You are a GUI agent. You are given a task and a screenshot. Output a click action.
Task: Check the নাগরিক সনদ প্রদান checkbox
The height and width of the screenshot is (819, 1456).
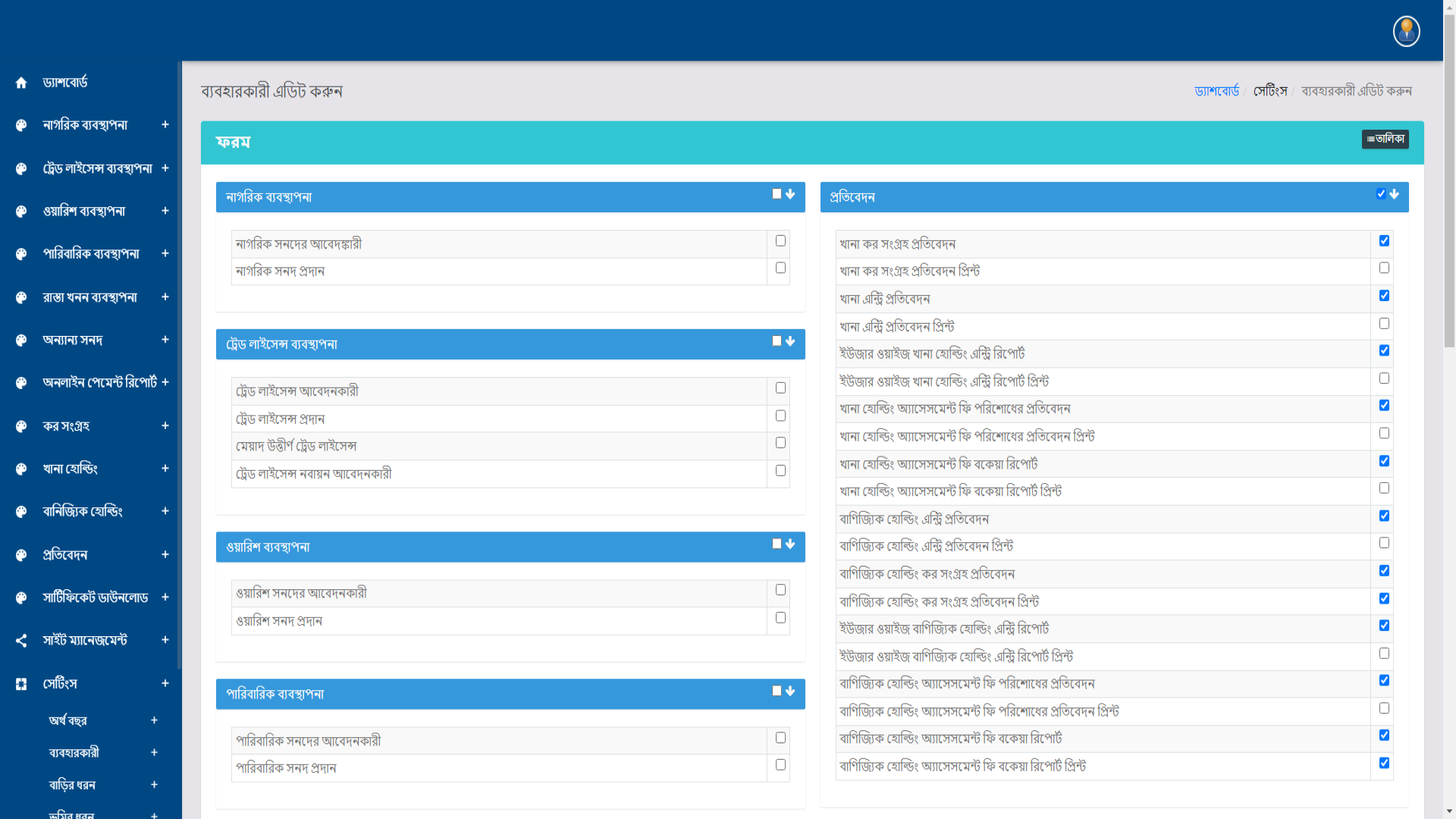point(780,268)
